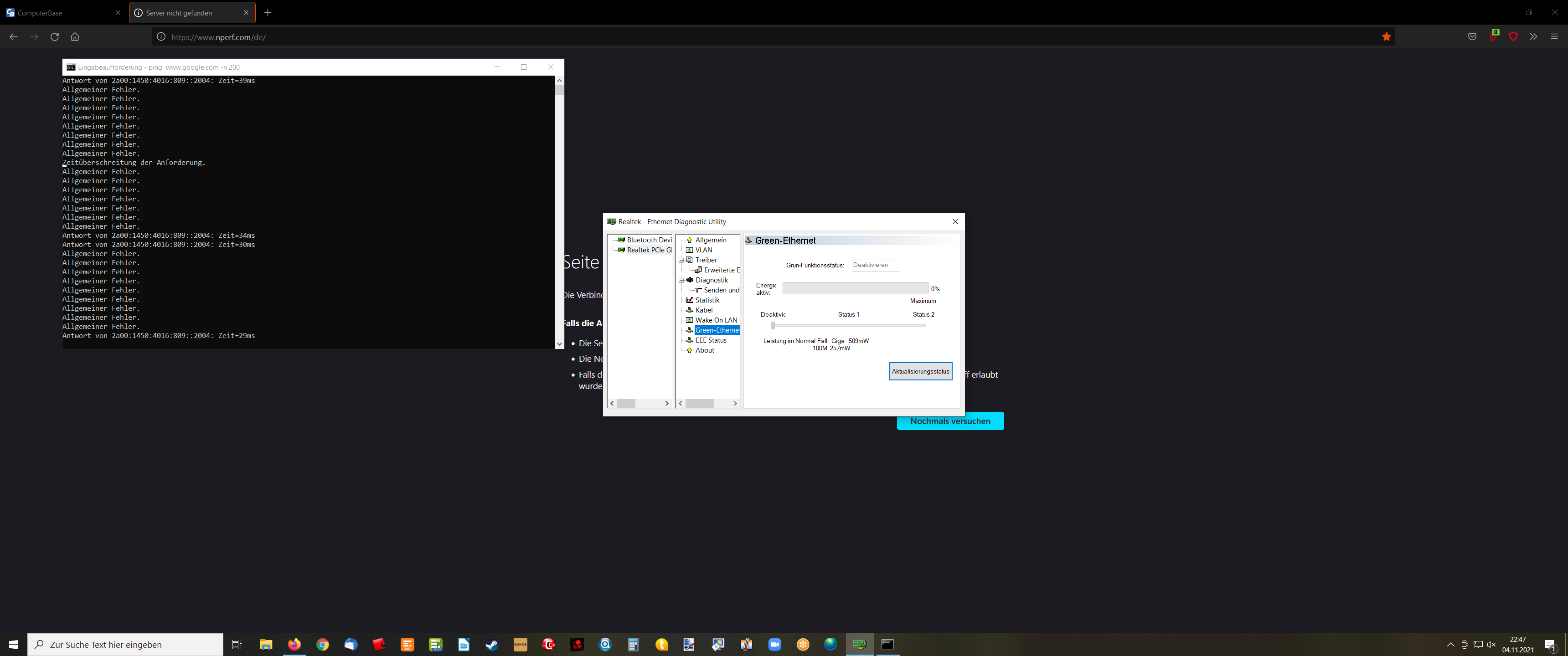Open the Pocket save icon

tap(1472, 37)
